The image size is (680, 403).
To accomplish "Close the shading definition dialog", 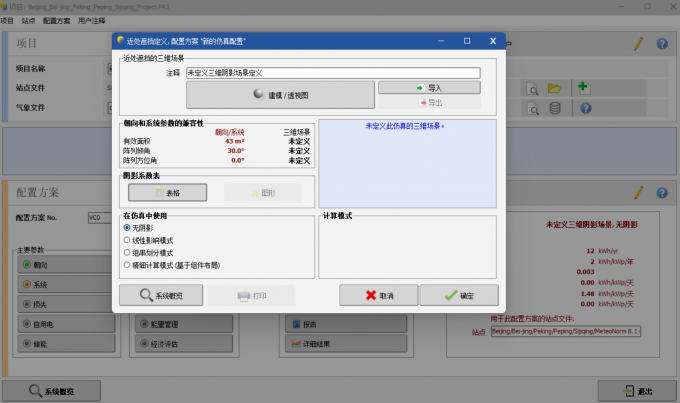I will pyautogui.click(x=493, y=41).
